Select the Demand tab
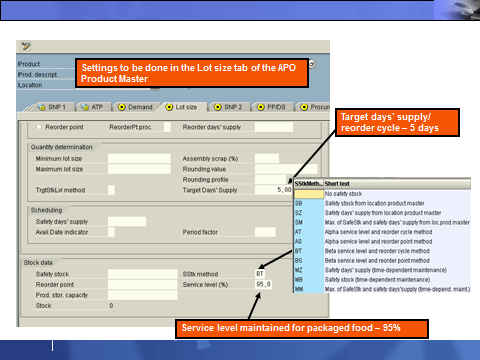 tap(135, 107)
